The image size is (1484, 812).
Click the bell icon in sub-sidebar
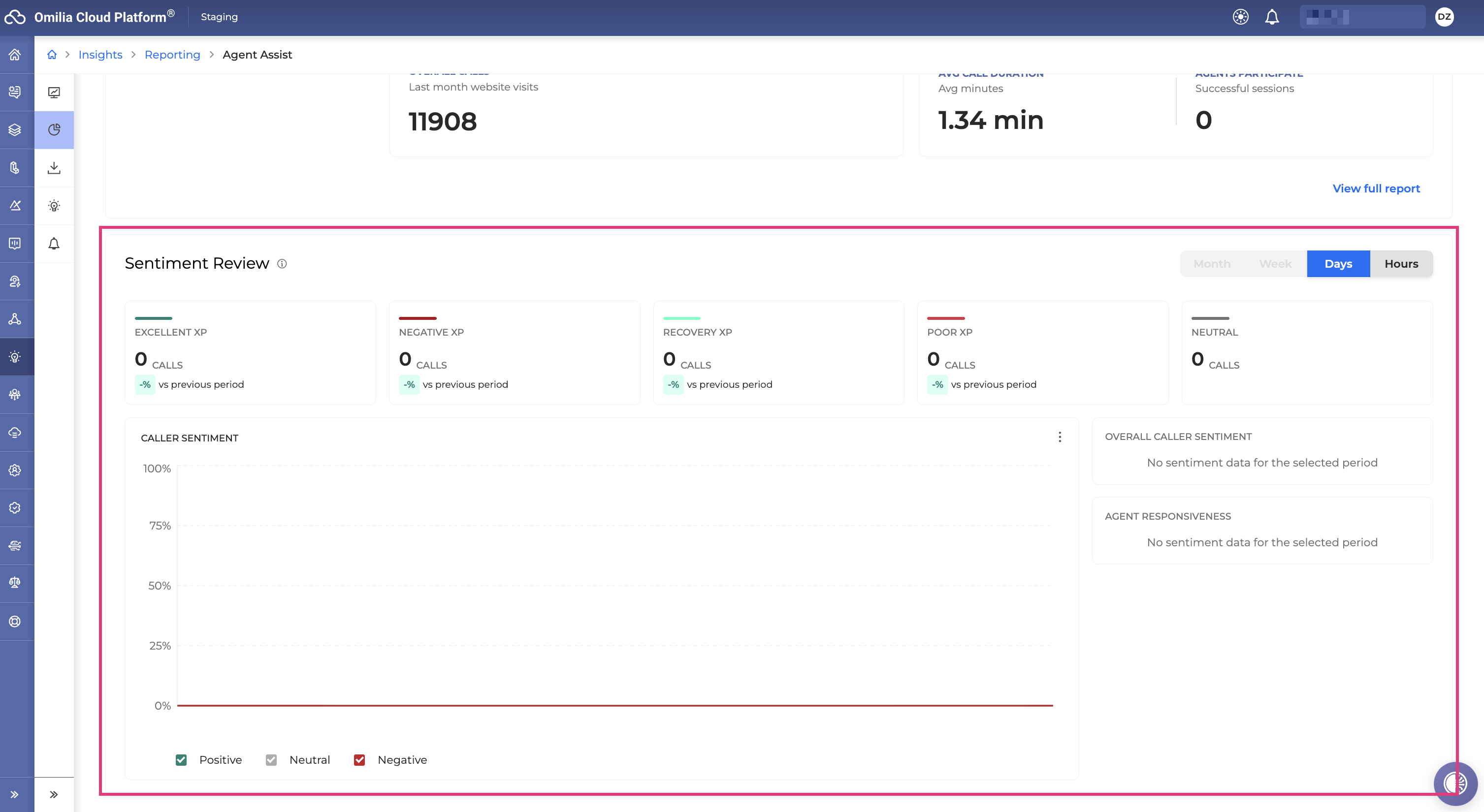coord(54,244)
